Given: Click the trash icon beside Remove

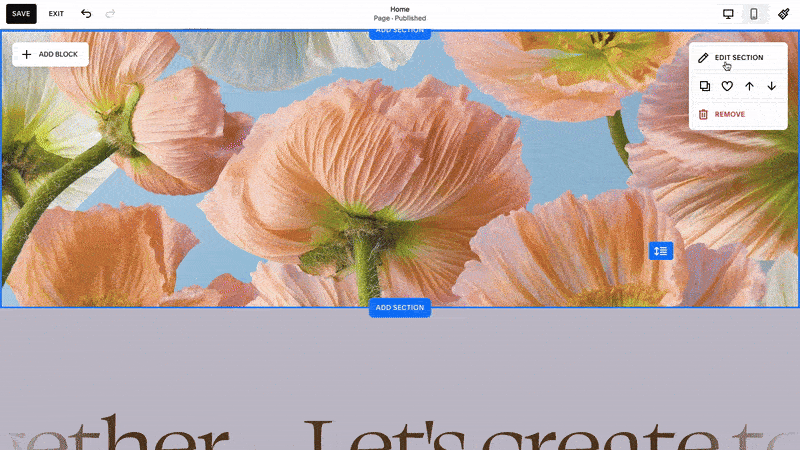Looking at the screenshot, I should (703, 114).
